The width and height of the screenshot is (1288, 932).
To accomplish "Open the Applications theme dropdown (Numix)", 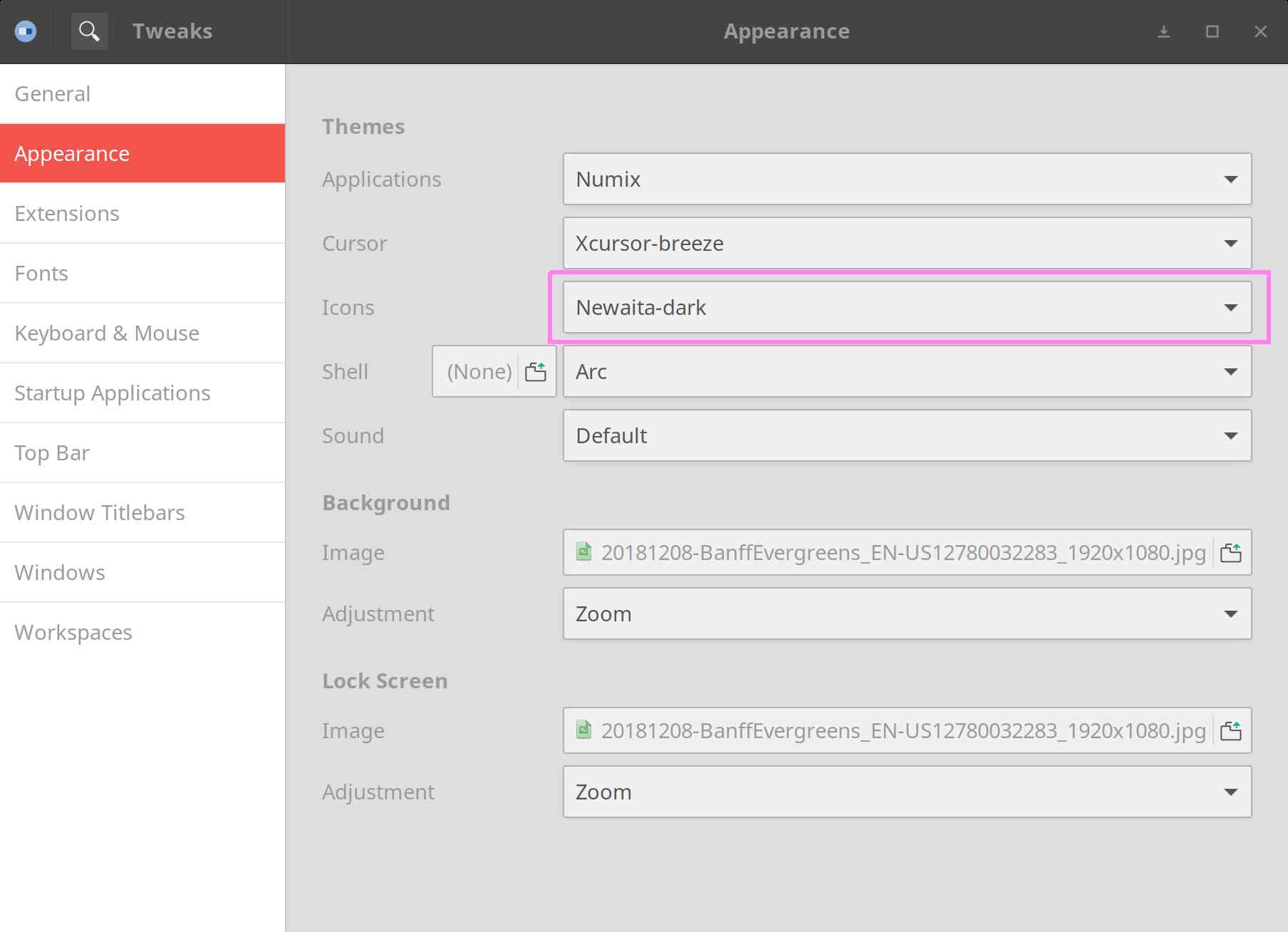I will pos(907,179).
